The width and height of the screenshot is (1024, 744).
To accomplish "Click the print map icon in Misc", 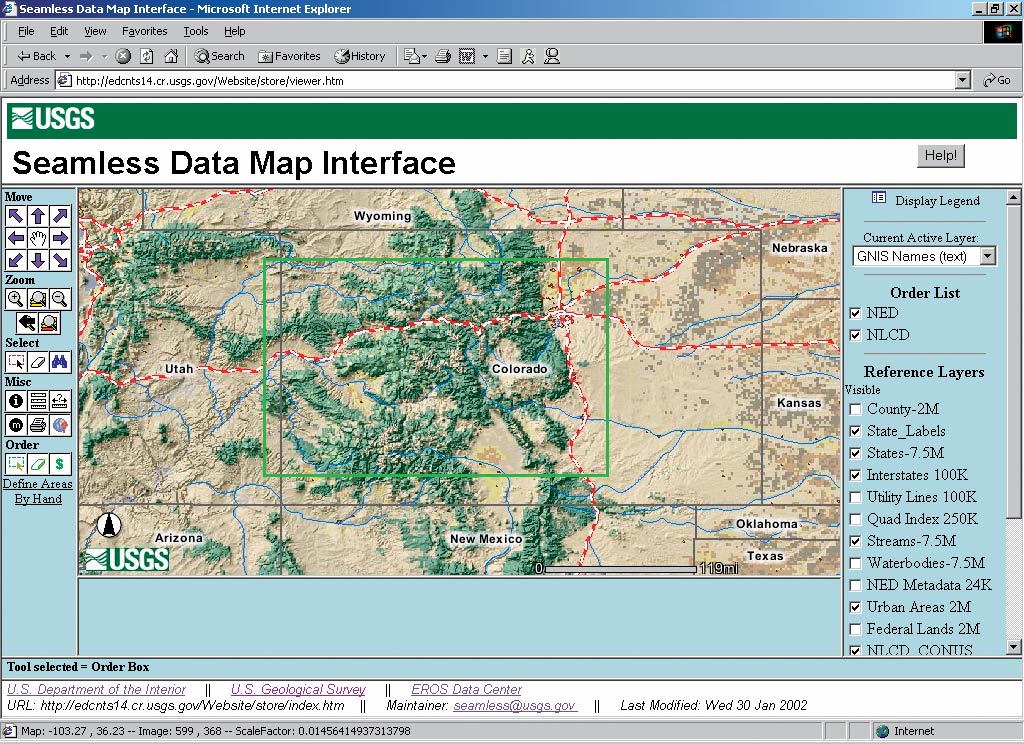I will [38, 424].
